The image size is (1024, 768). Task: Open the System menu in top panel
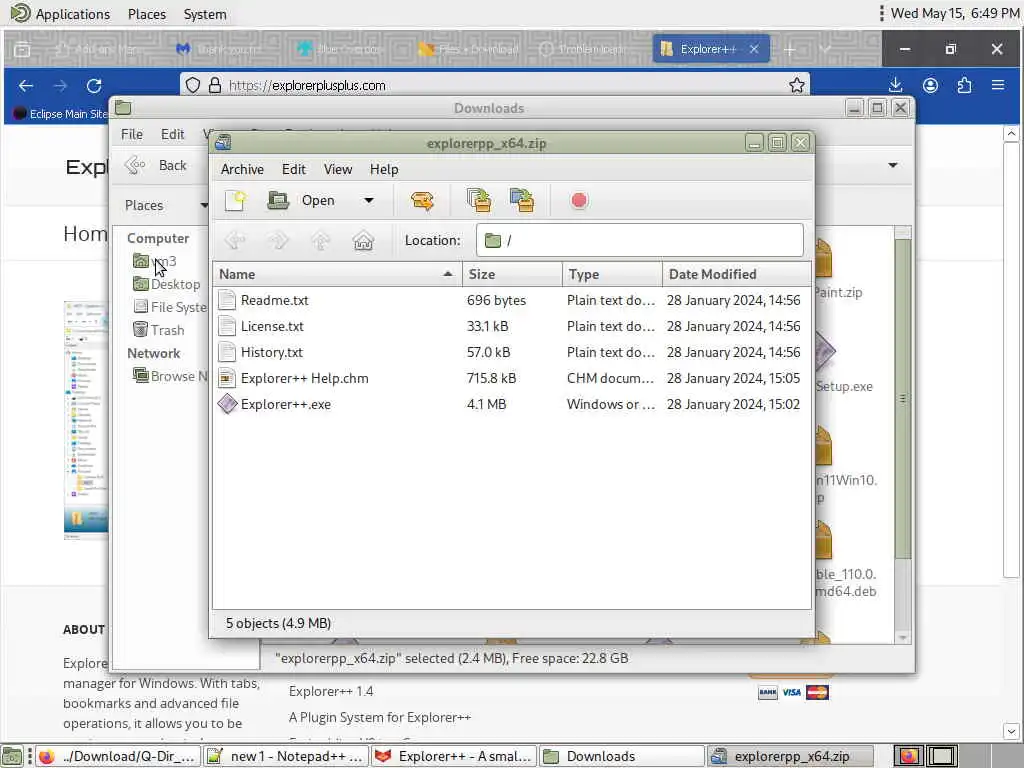click(x=205, y=14)
